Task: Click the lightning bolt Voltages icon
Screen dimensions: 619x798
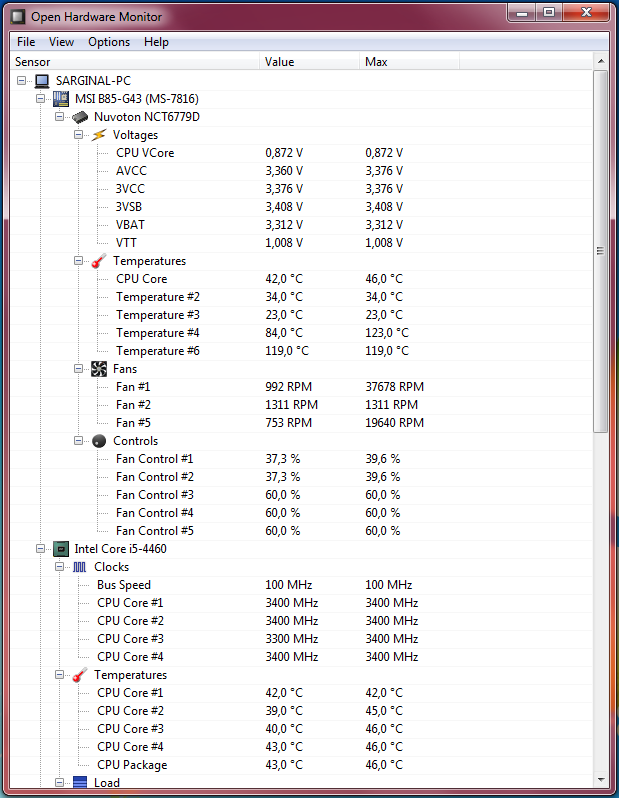Action: tap(99, 135)
